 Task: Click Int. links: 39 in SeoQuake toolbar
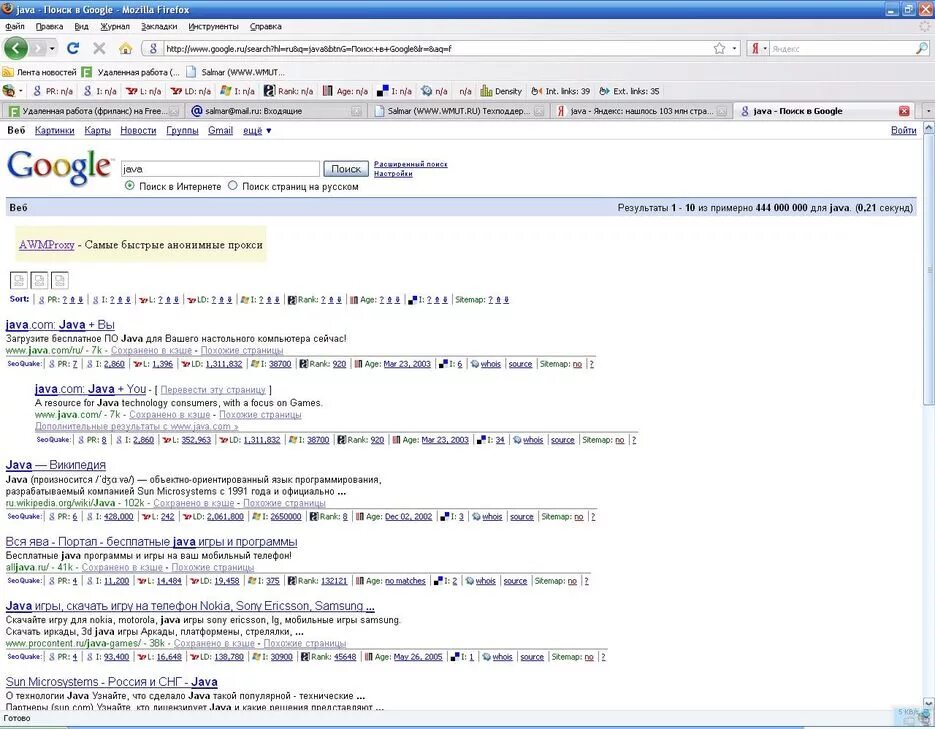point(561,91)
